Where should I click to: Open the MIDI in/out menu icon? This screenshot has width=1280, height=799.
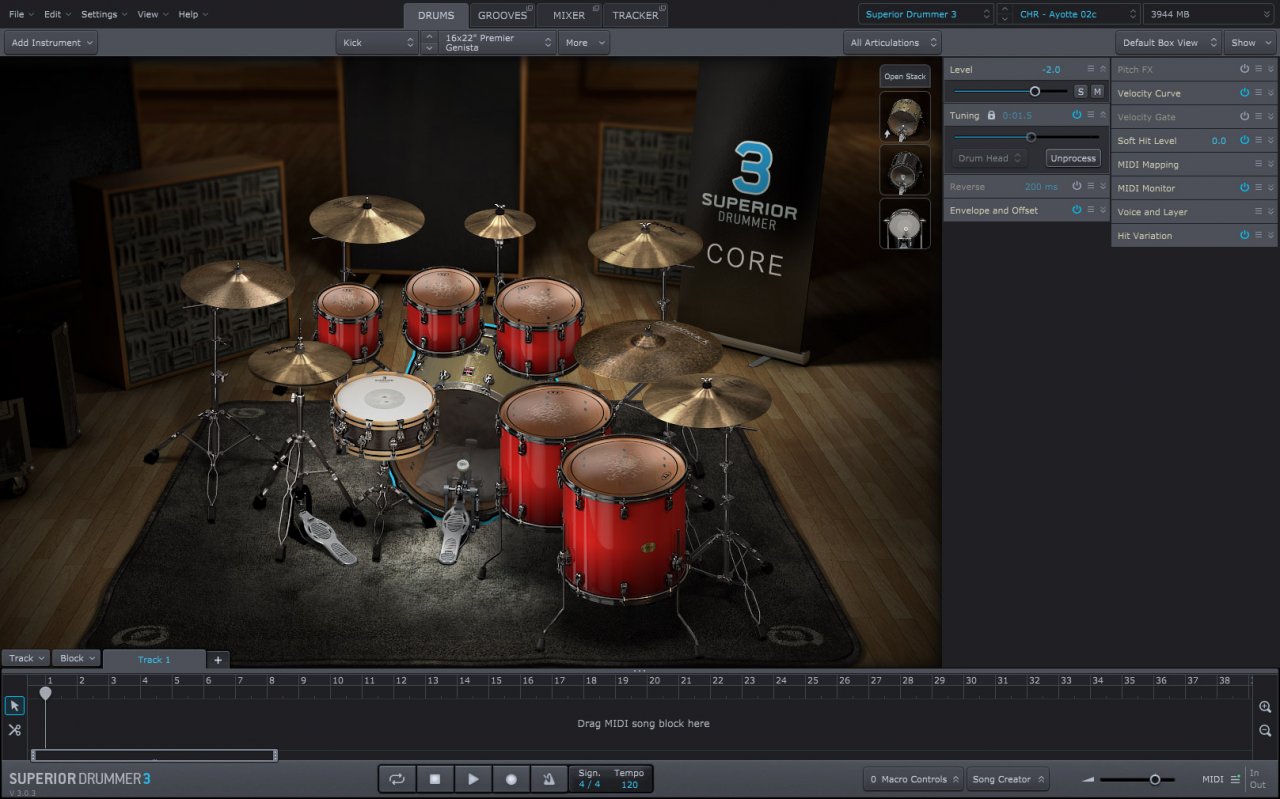[x=1235, y=779]
